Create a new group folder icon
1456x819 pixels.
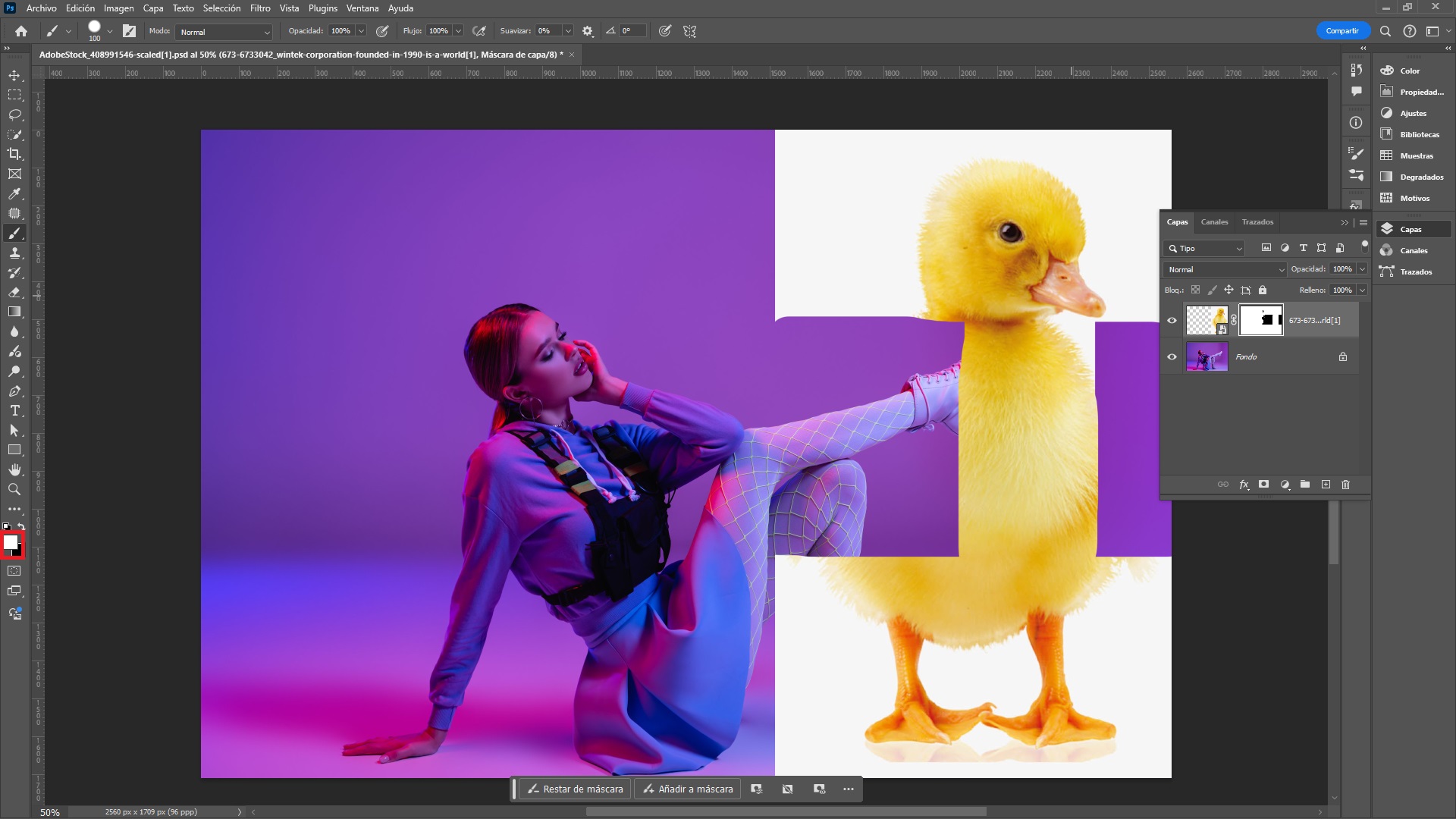[x=1305, y=485]
